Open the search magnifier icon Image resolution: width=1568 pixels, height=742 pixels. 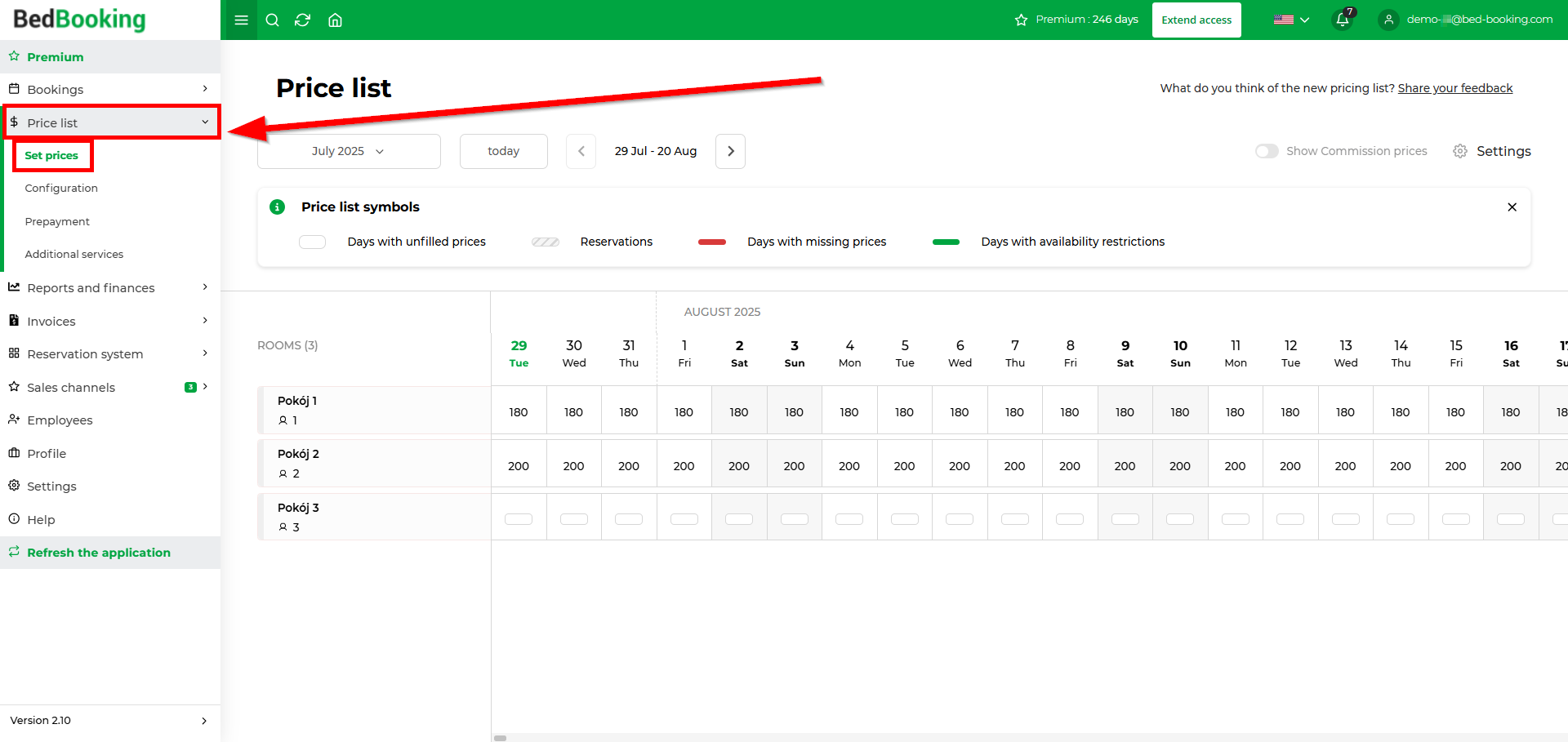[273, 20]
